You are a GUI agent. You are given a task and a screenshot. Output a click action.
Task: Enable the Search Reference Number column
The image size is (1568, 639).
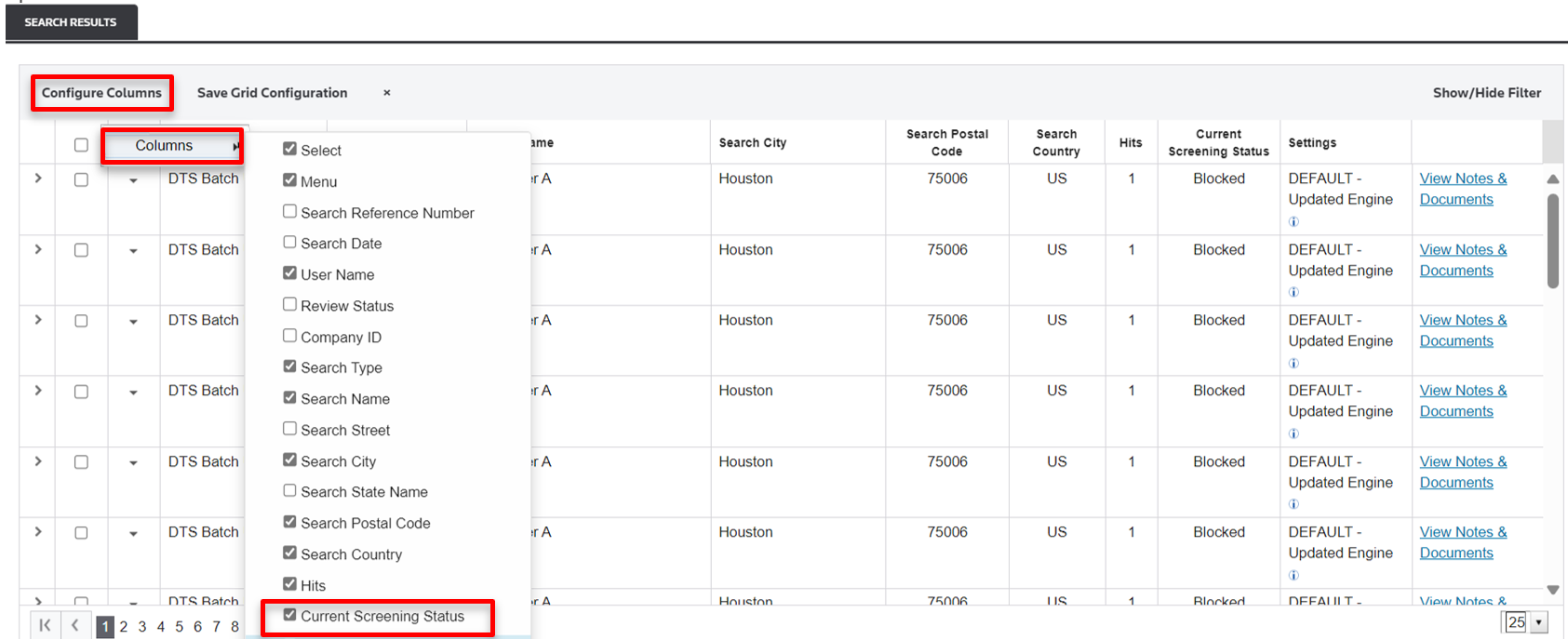(x=290, y=212)
